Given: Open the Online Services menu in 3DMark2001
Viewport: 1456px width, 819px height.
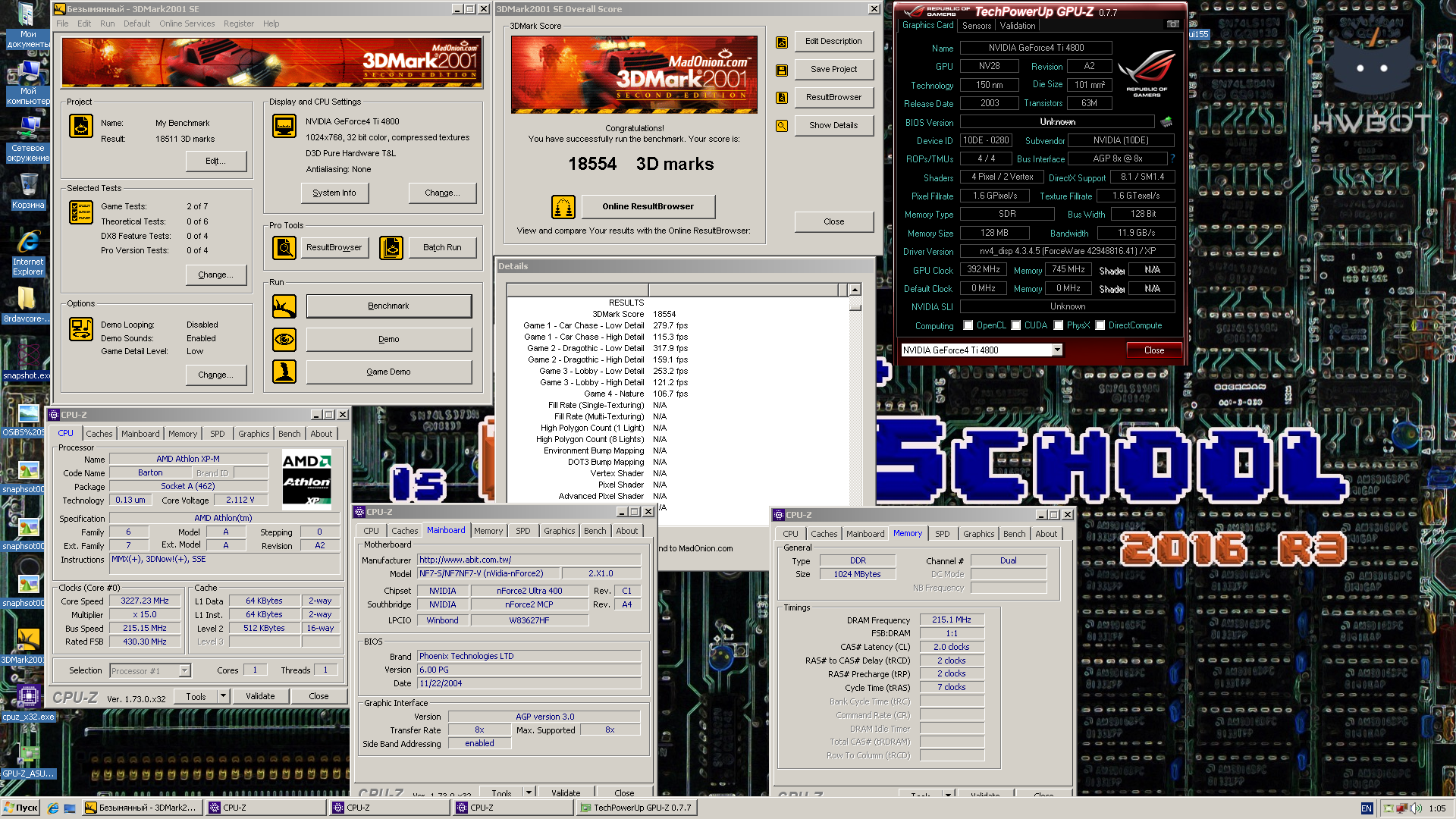Looking at the screenshot, I should pyautogui.click(x=187, y=24).
